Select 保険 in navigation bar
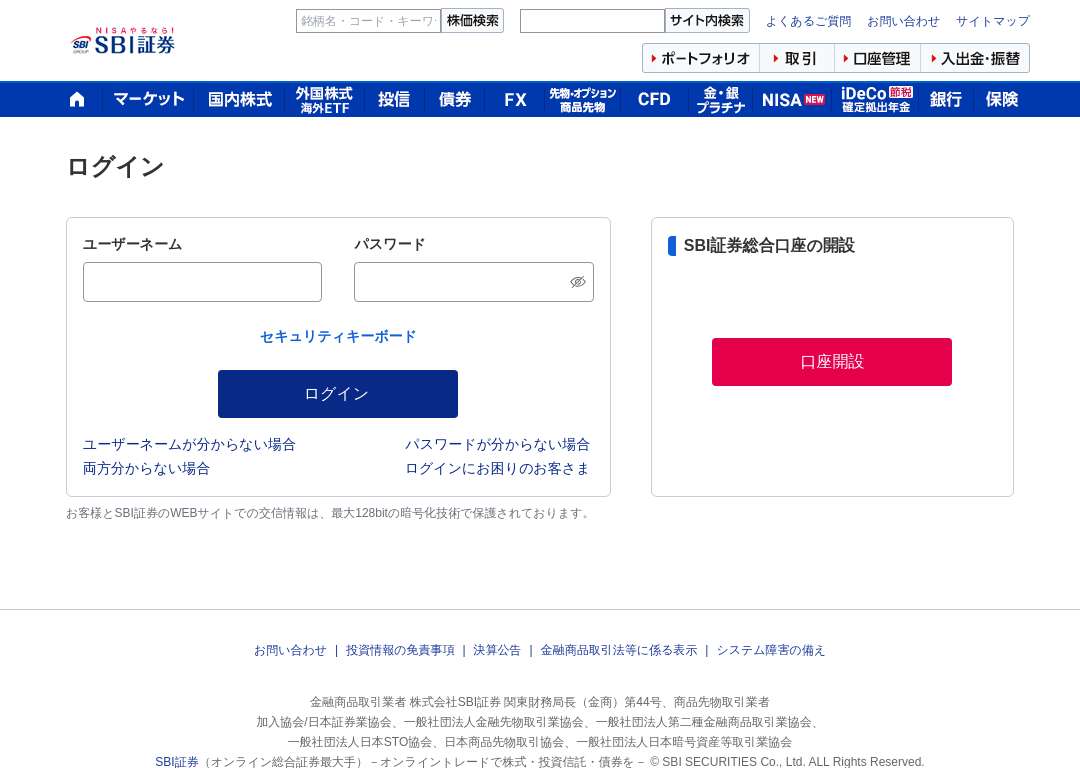This screenshot has height=768, width=1080. point(1001,99)
